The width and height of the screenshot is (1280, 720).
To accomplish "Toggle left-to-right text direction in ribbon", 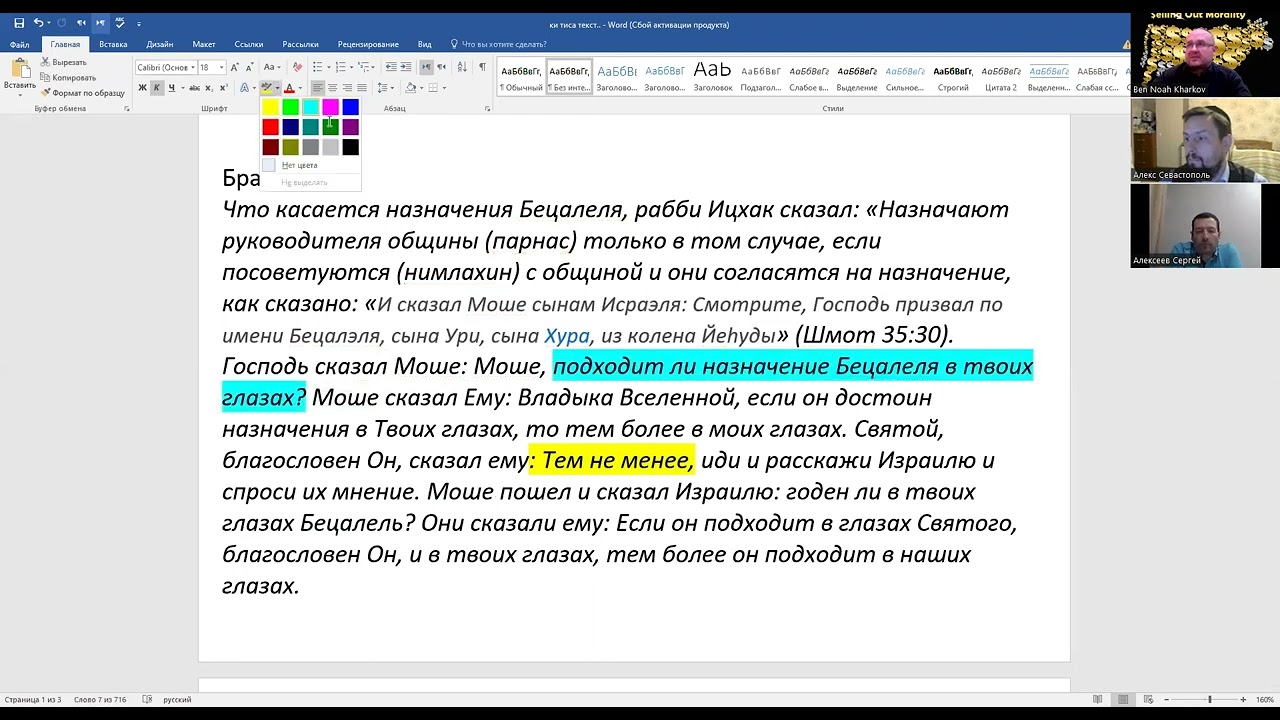I will [426, 67].
